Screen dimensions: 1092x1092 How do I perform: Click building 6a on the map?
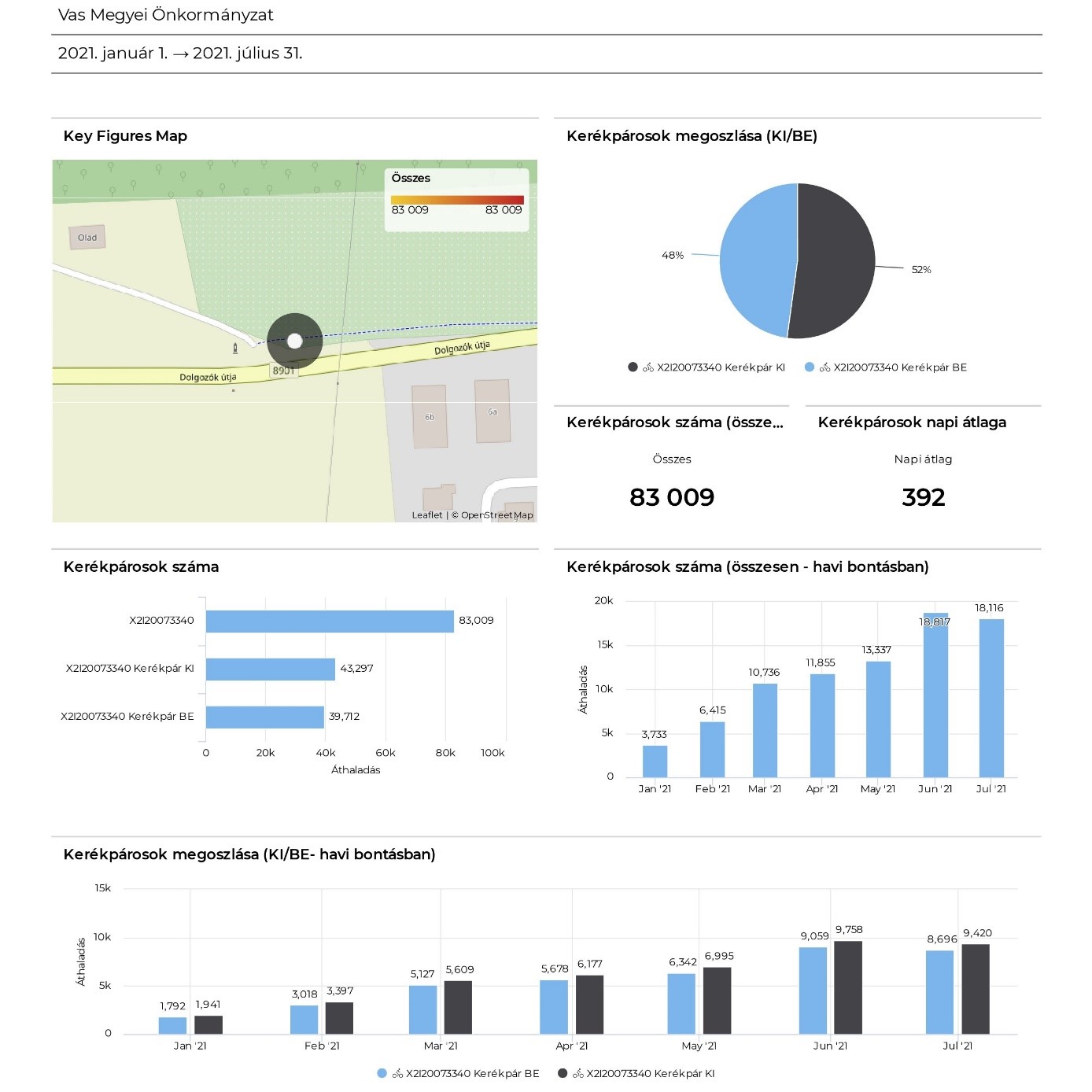[x=493, y=411]
